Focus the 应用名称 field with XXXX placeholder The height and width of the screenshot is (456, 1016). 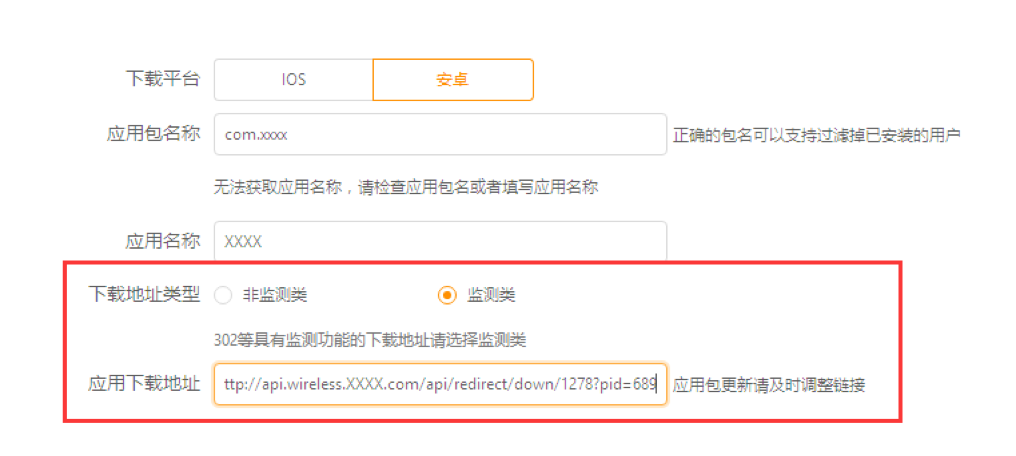(441, 242)
